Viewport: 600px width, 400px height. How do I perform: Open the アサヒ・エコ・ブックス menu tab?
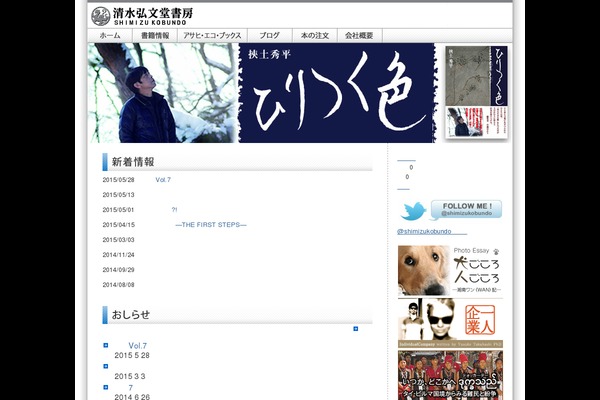point(212,36)
